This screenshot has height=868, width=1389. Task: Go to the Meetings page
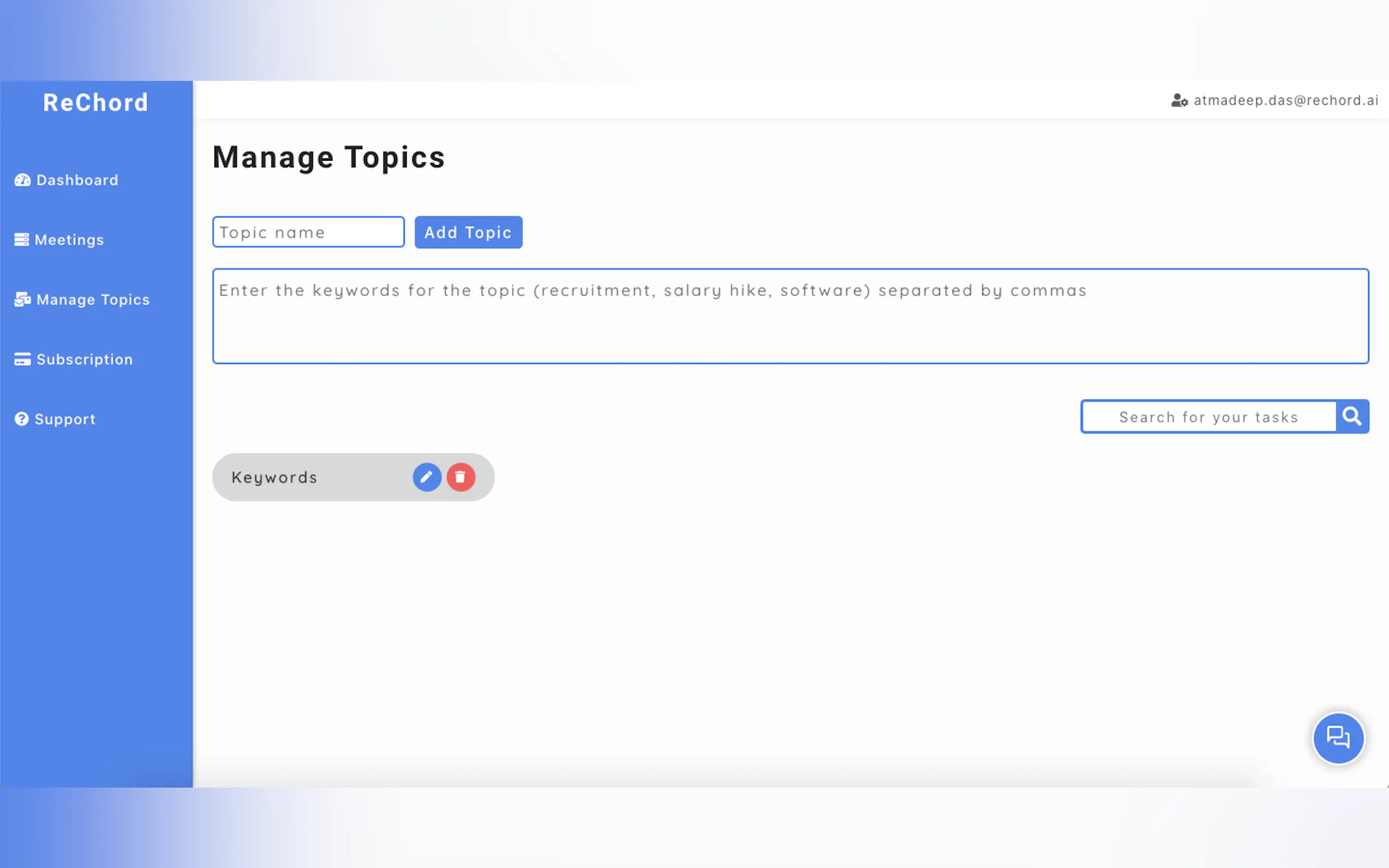pos(69,240)
